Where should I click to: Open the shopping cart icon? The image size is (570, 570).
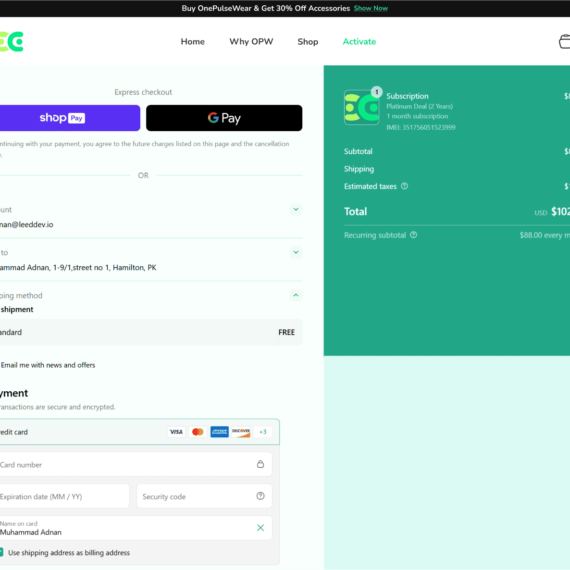pyautogui.click(x=564, y=41)
